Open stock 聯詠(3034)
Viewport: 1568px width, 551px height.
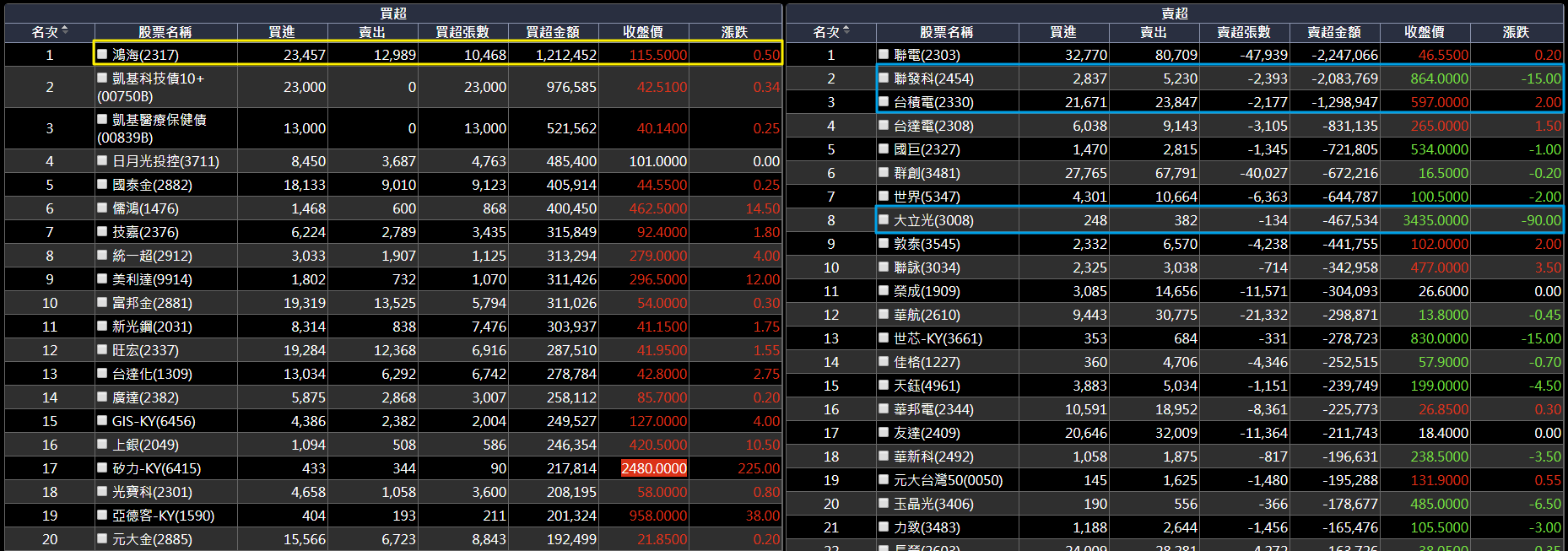(927, 267)
